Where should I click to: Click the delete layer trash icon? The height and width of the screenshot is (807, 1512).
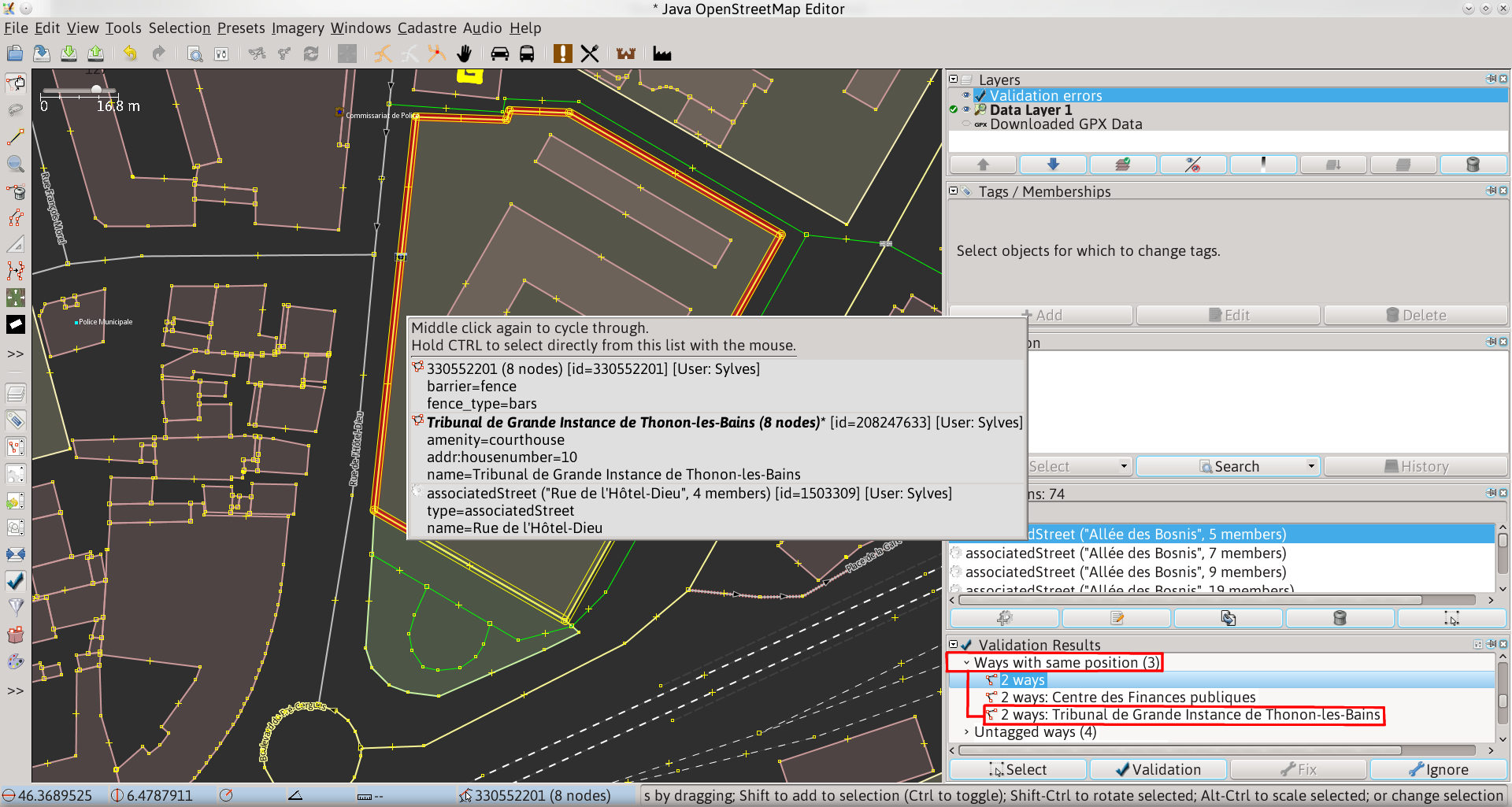tap(1473, 165)
